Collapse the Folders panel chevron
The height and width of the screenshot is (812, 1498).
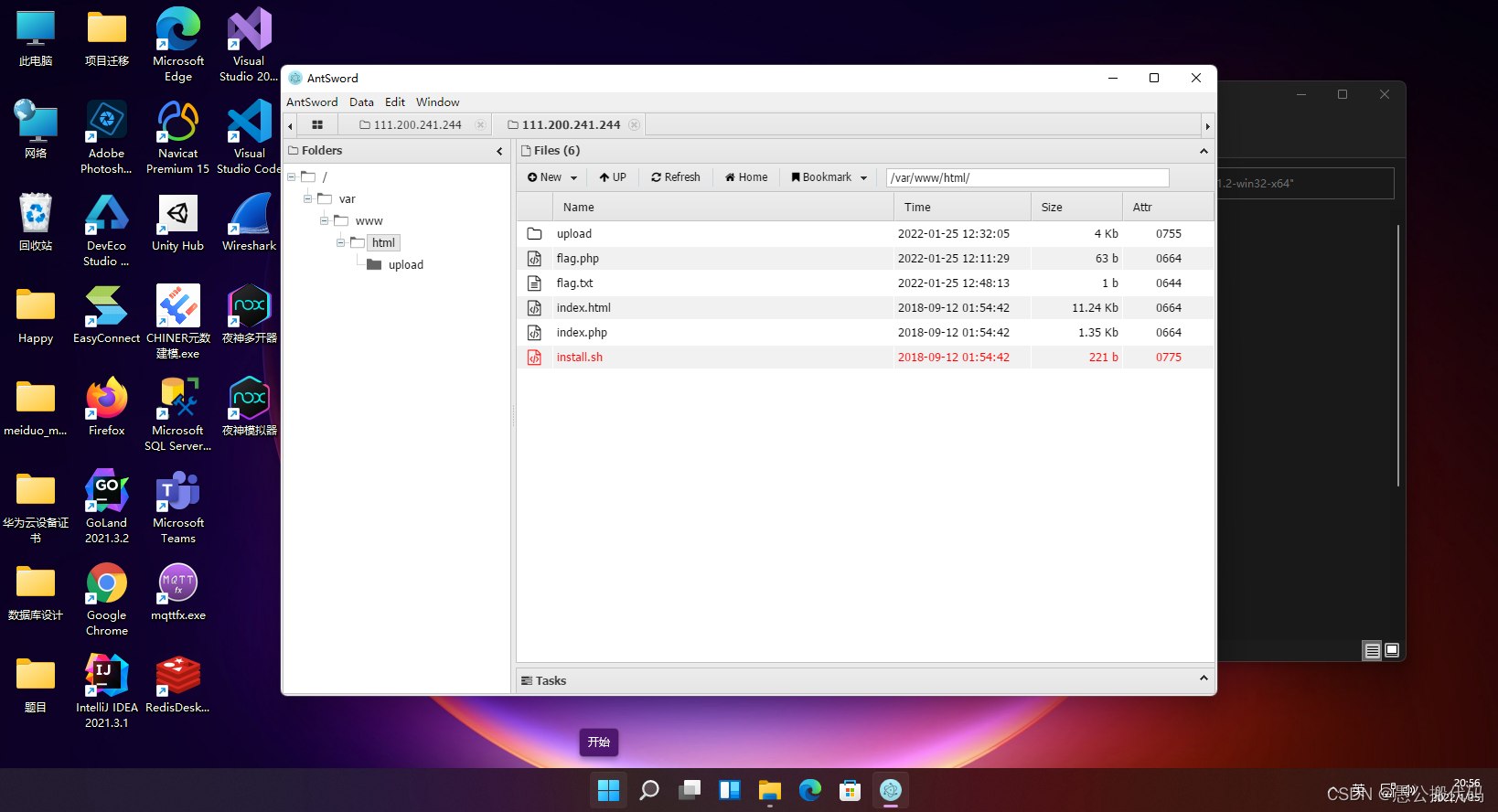(x=499, y=151)
